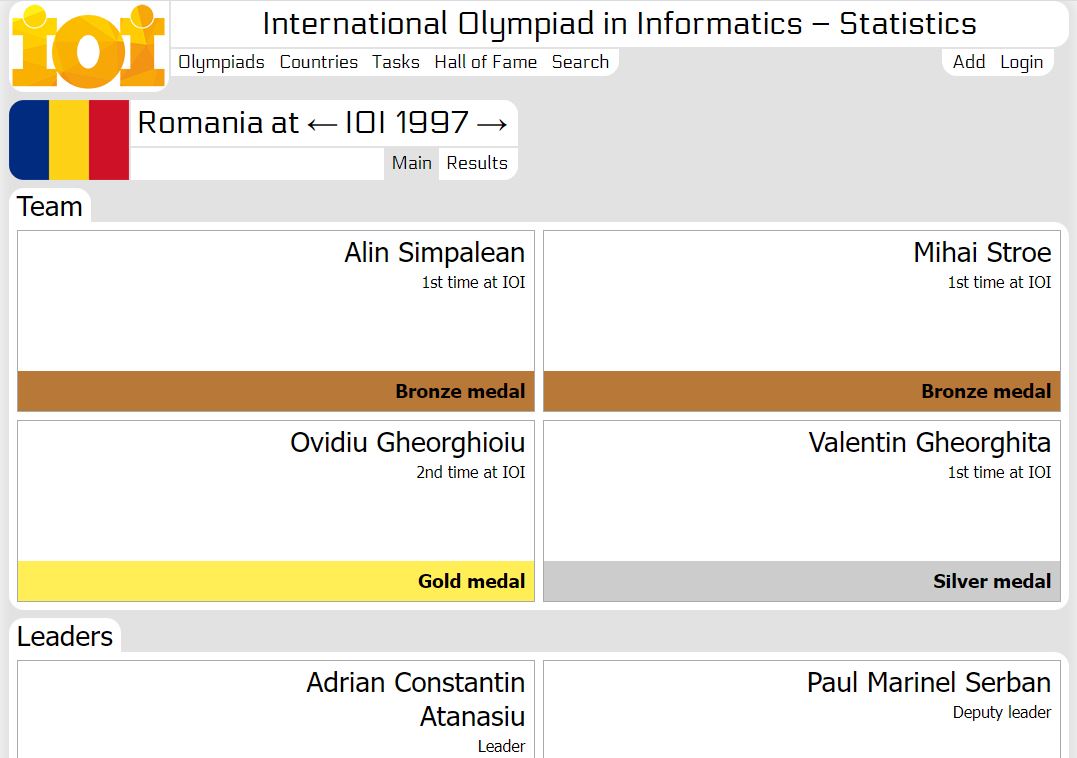This screenshot has width=1077, height=758.
Task: Open the Search page
Action: tap(580, 62)
